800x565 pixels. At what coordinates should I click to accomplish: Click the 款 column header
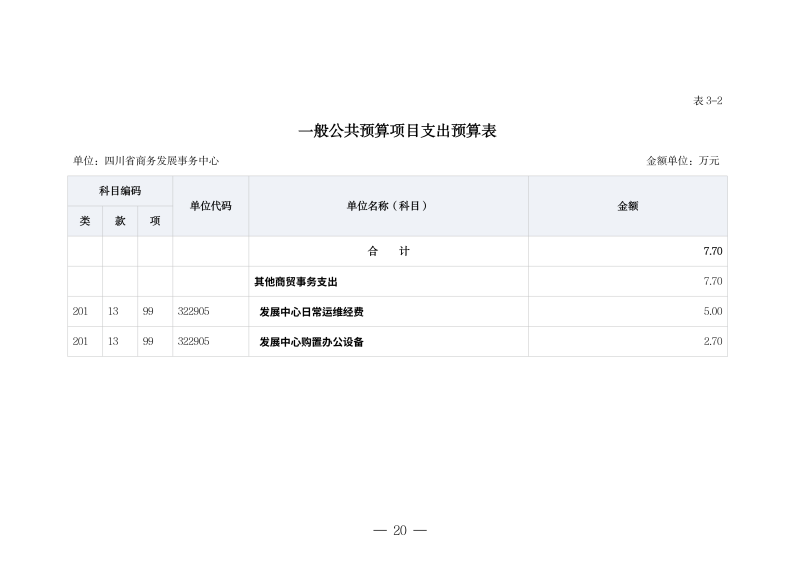pos(120,221)
